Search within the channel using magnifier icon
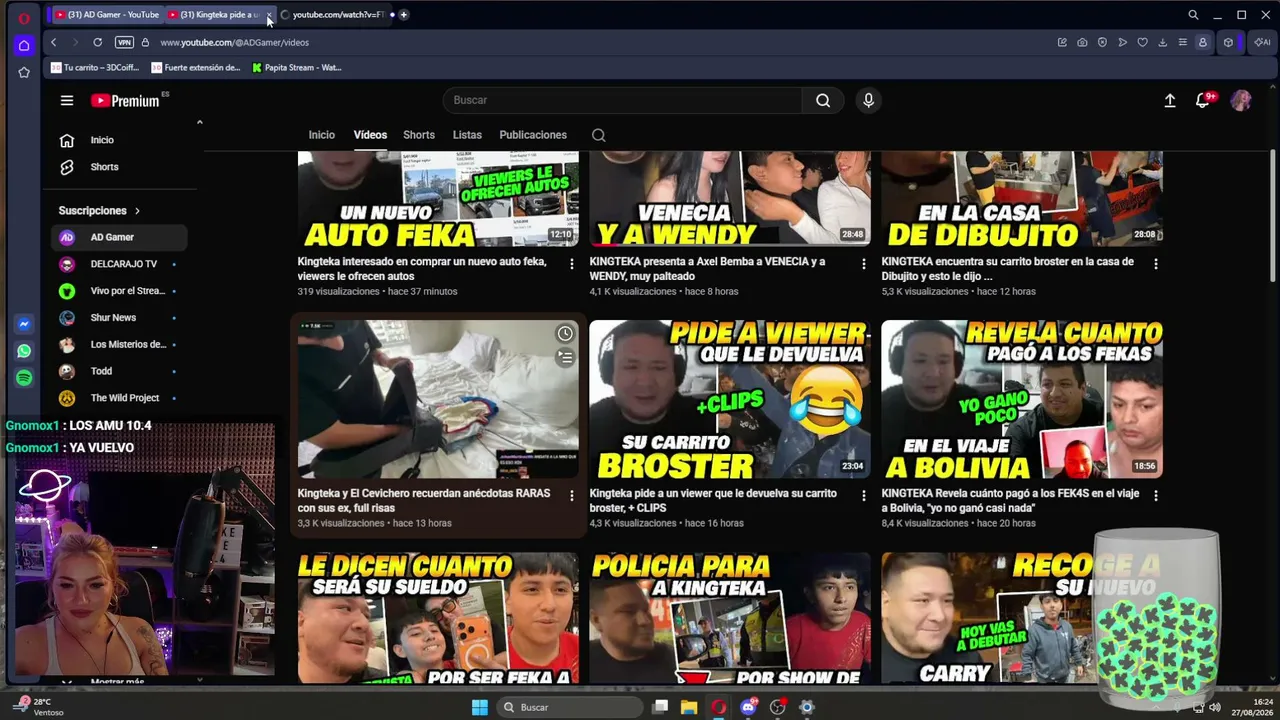This screenshot has width=1280, height=720. pyautogui.click(x=599, y=135)
